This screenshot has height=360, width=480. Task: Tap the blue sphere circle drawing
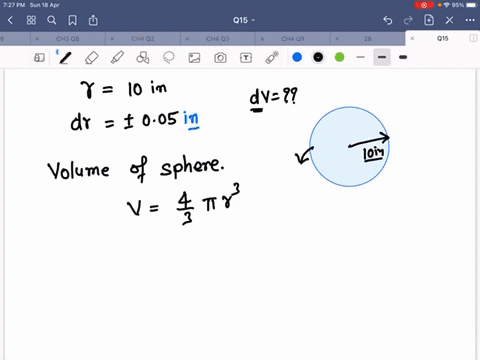coord(349,146)
